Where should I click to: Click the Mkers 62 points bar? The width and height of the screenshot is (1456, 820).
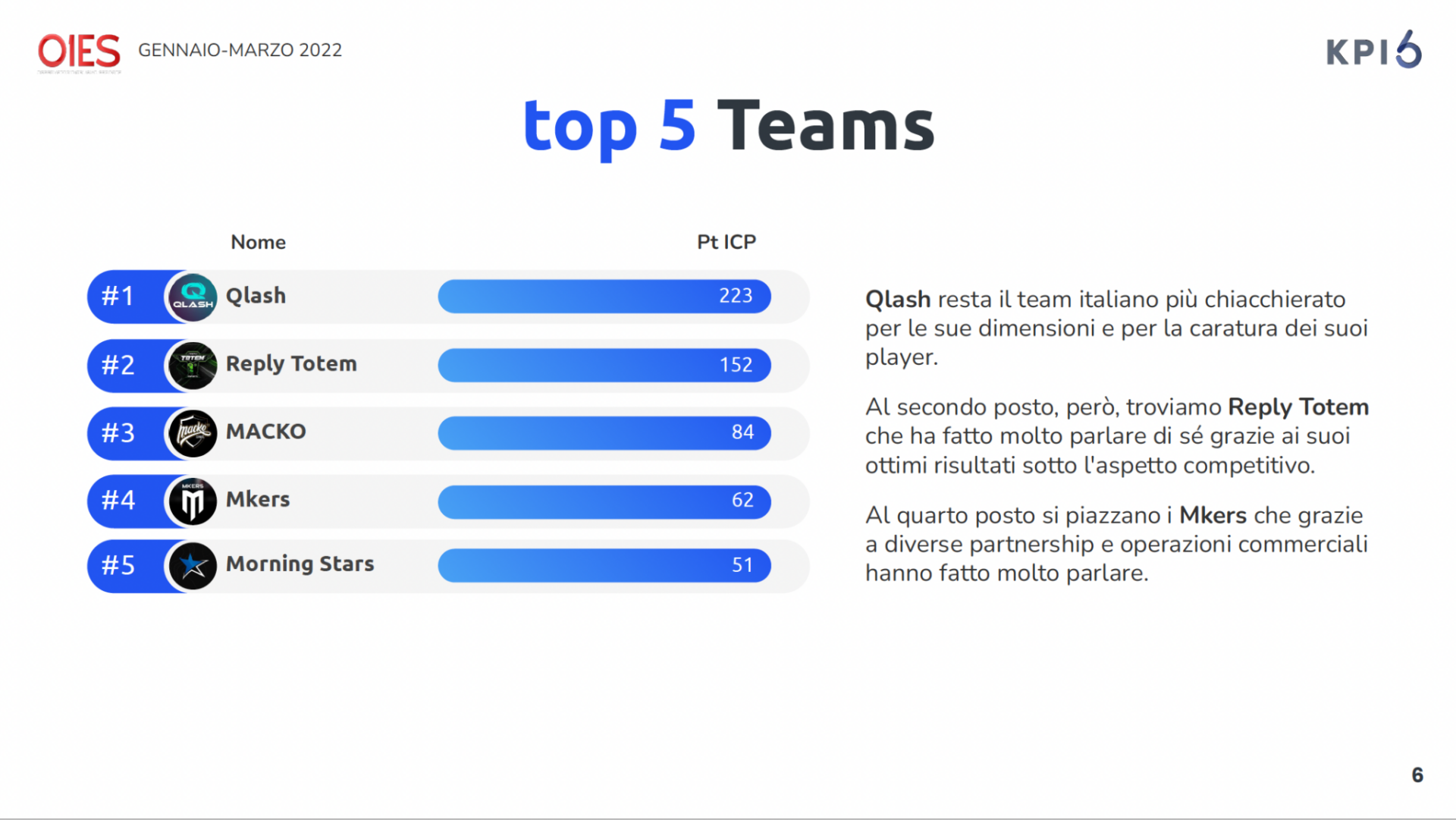tap(604, 501)
